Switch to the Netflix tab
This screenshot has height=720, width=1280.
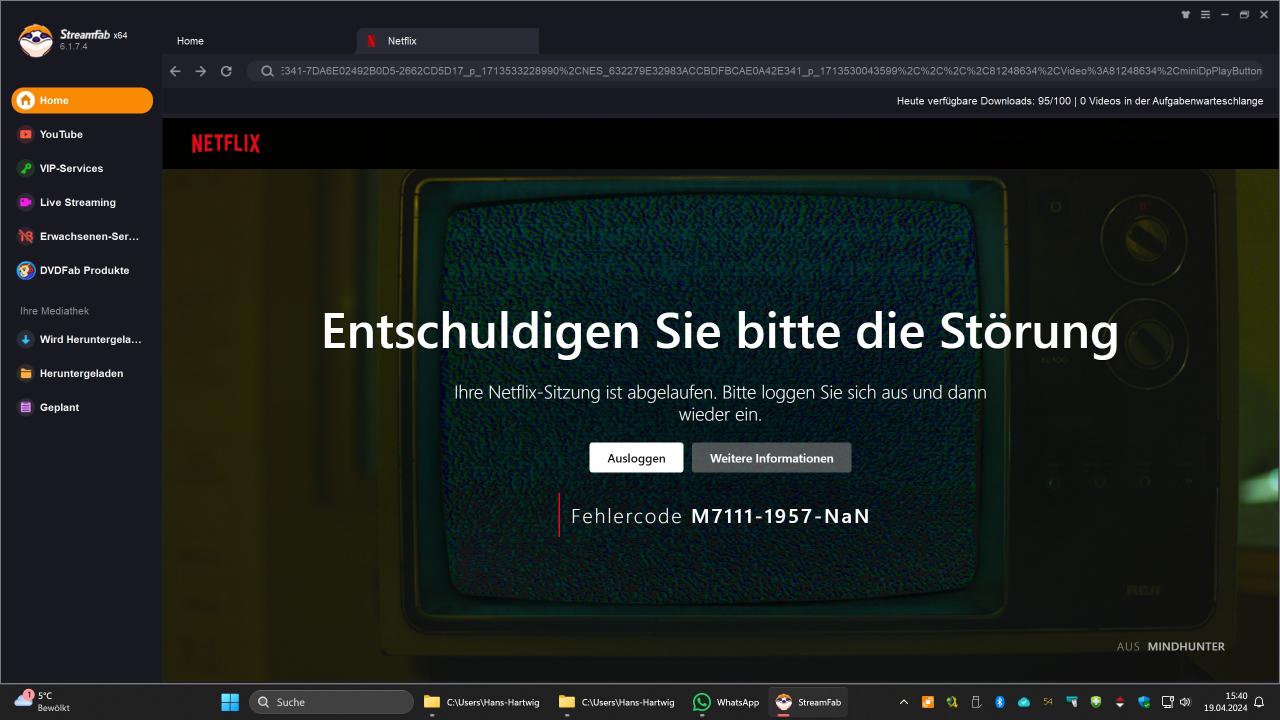point(448,41)
